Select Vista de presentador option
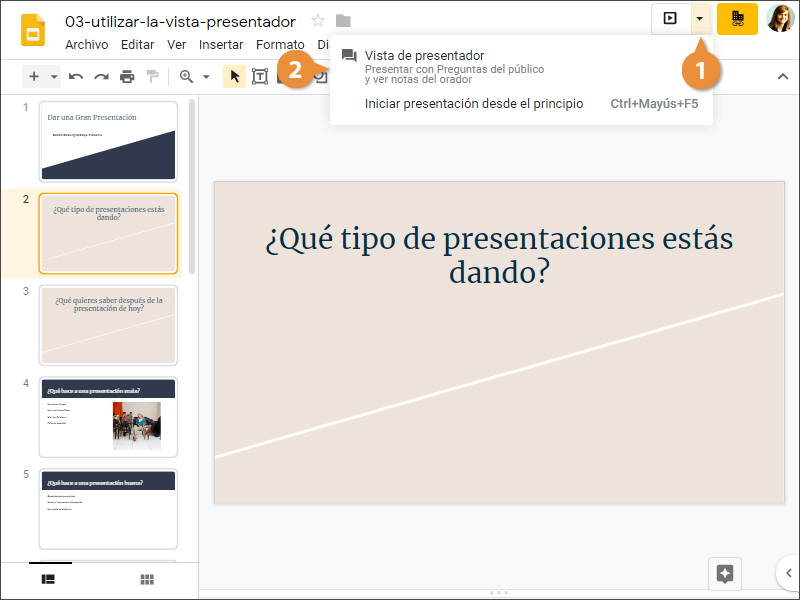 tap(424, 56)
